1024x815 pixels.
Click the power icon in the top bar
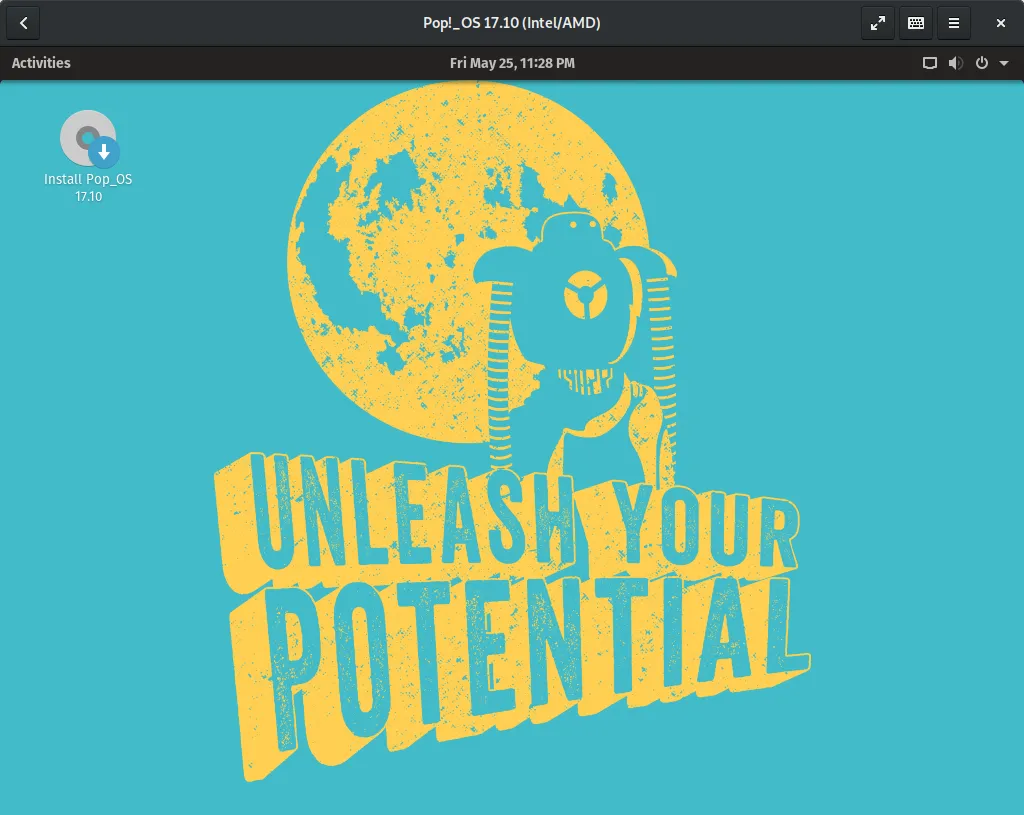[982, 63]
